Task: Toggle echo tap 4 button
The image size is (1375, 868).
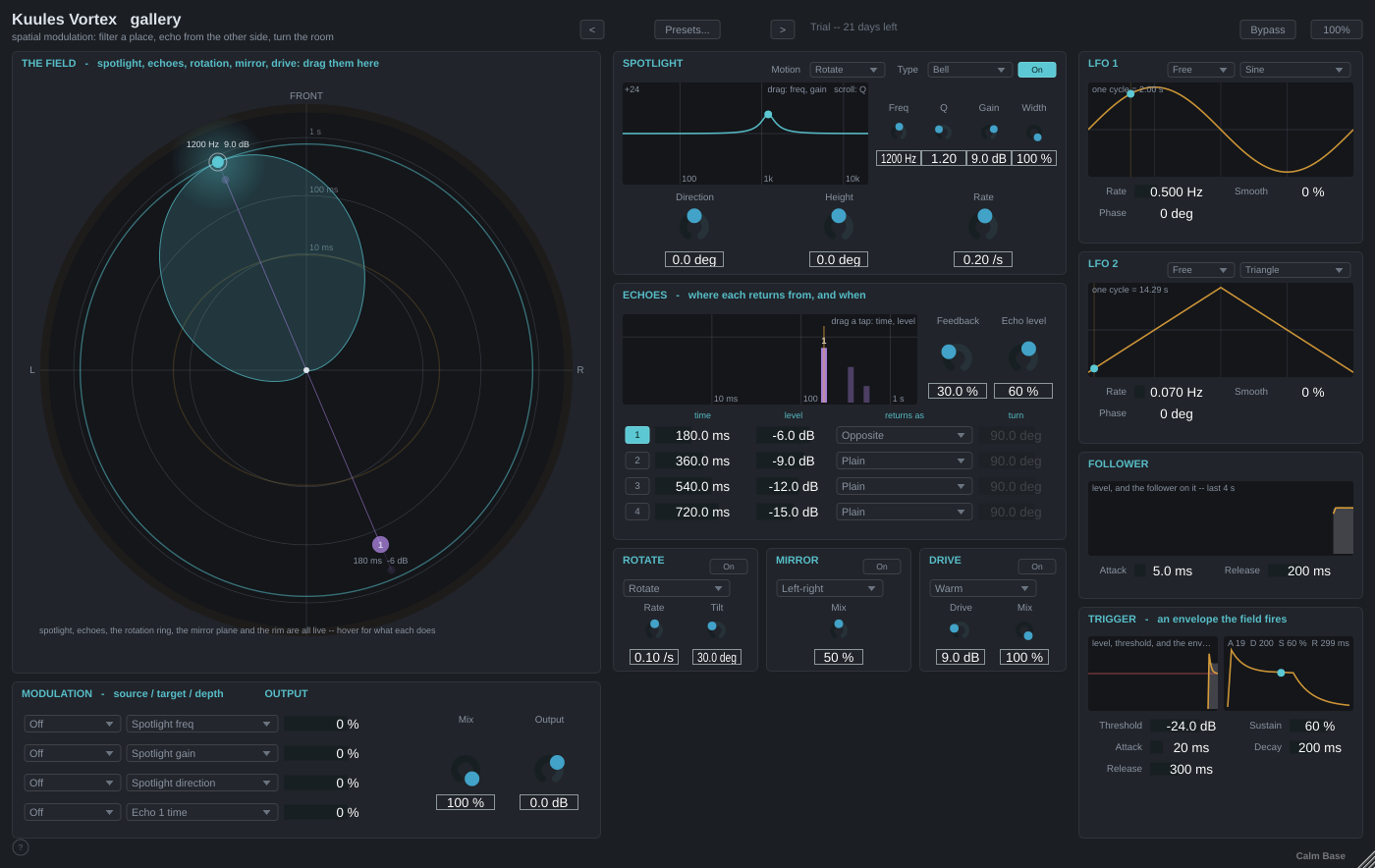Action: 637,512
